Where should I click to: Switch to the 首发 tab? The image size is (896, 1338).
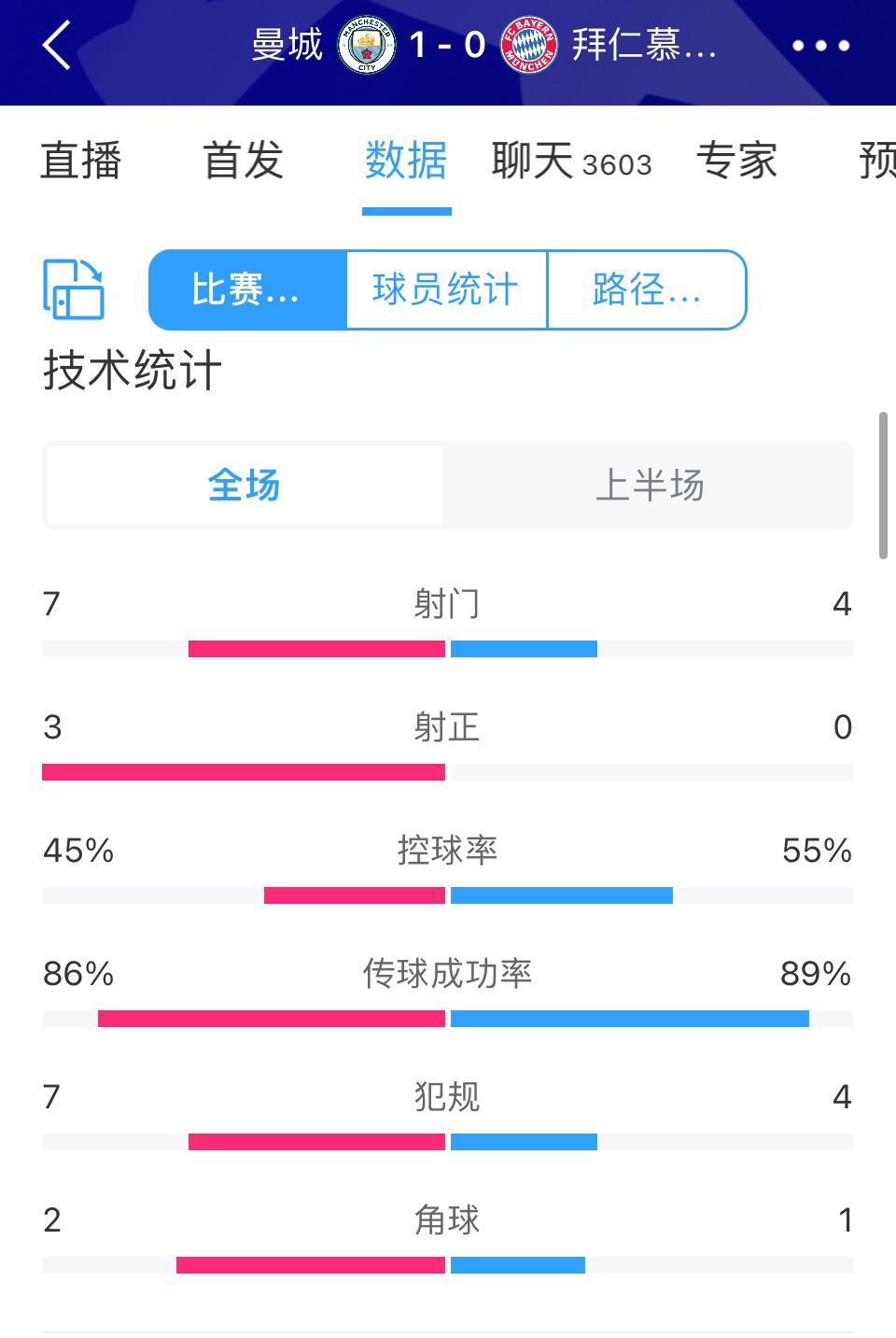point(244,161)
